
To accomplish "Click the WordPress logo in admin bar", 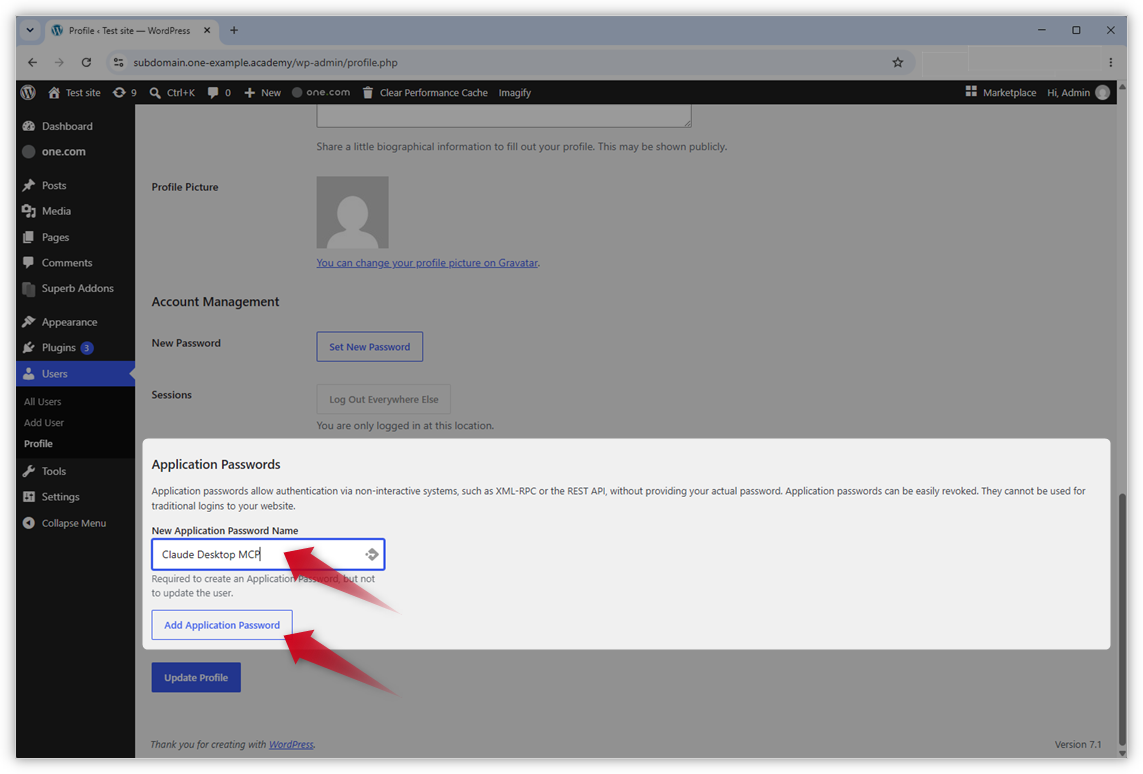I will (28, 93).
